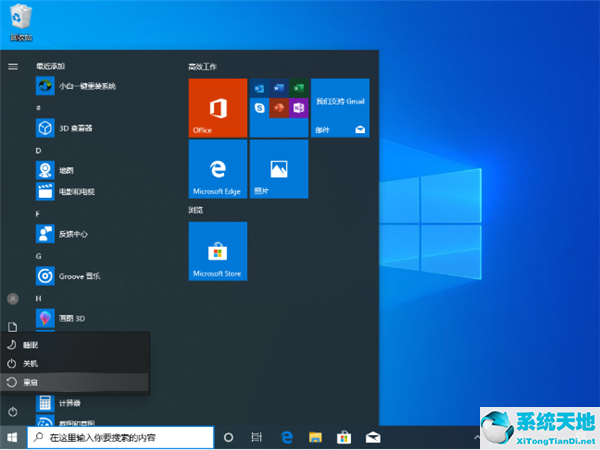Click the letter D section header
The height and width of the screenshot is (450, 600).
(x=38, y=151)
